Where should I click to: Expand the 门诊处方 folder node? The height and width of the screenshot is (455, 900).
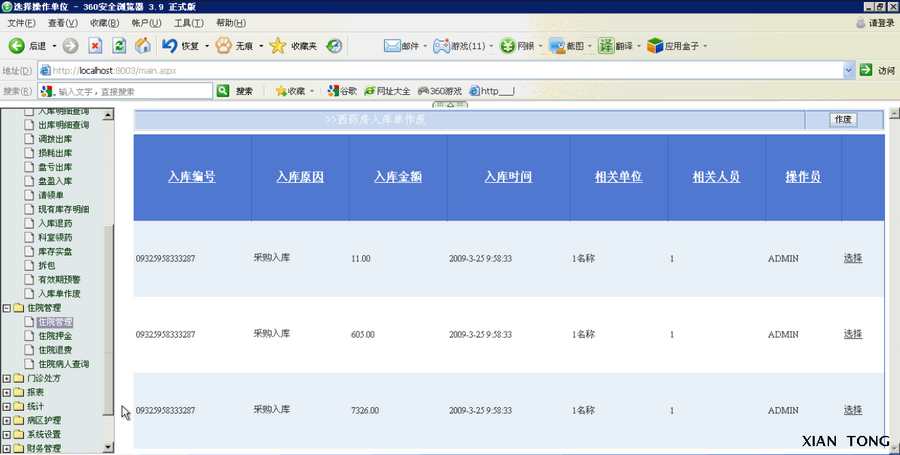[7, 378]
